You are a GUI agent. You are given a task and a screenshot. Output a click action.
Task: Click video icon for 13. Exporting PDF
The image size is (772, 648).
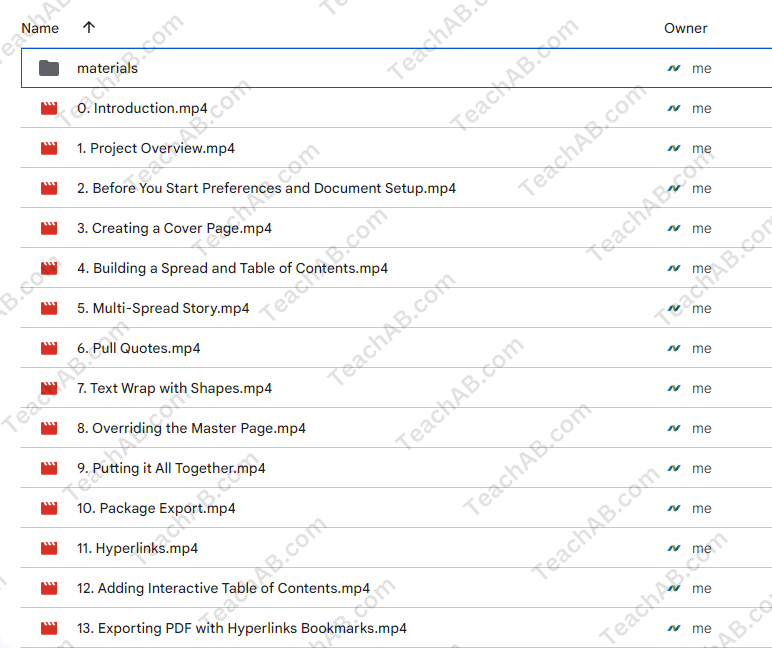tap(49, 628)
